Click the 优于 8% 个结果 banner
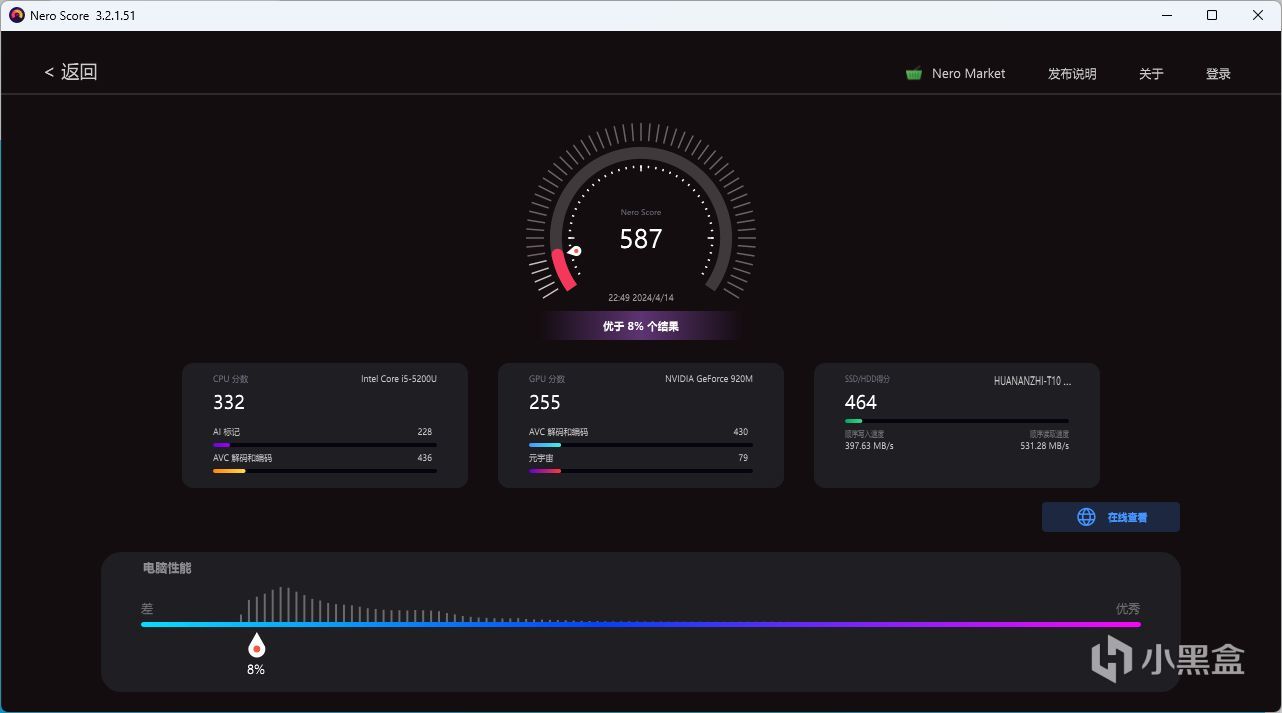 [x=641, y=326]
